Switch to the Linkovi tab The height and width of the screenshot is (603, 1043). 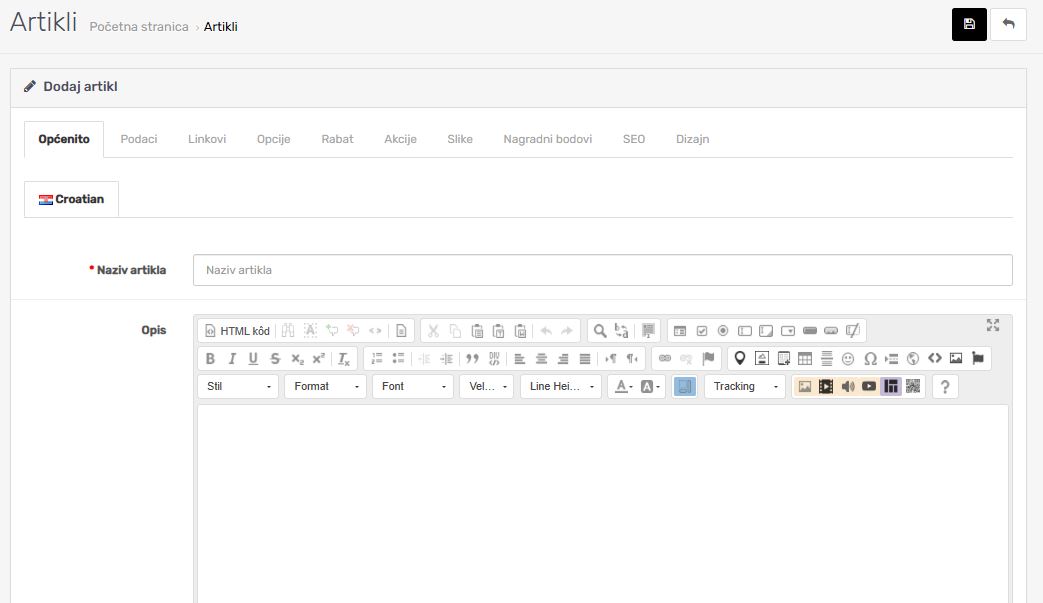[207, 139]
